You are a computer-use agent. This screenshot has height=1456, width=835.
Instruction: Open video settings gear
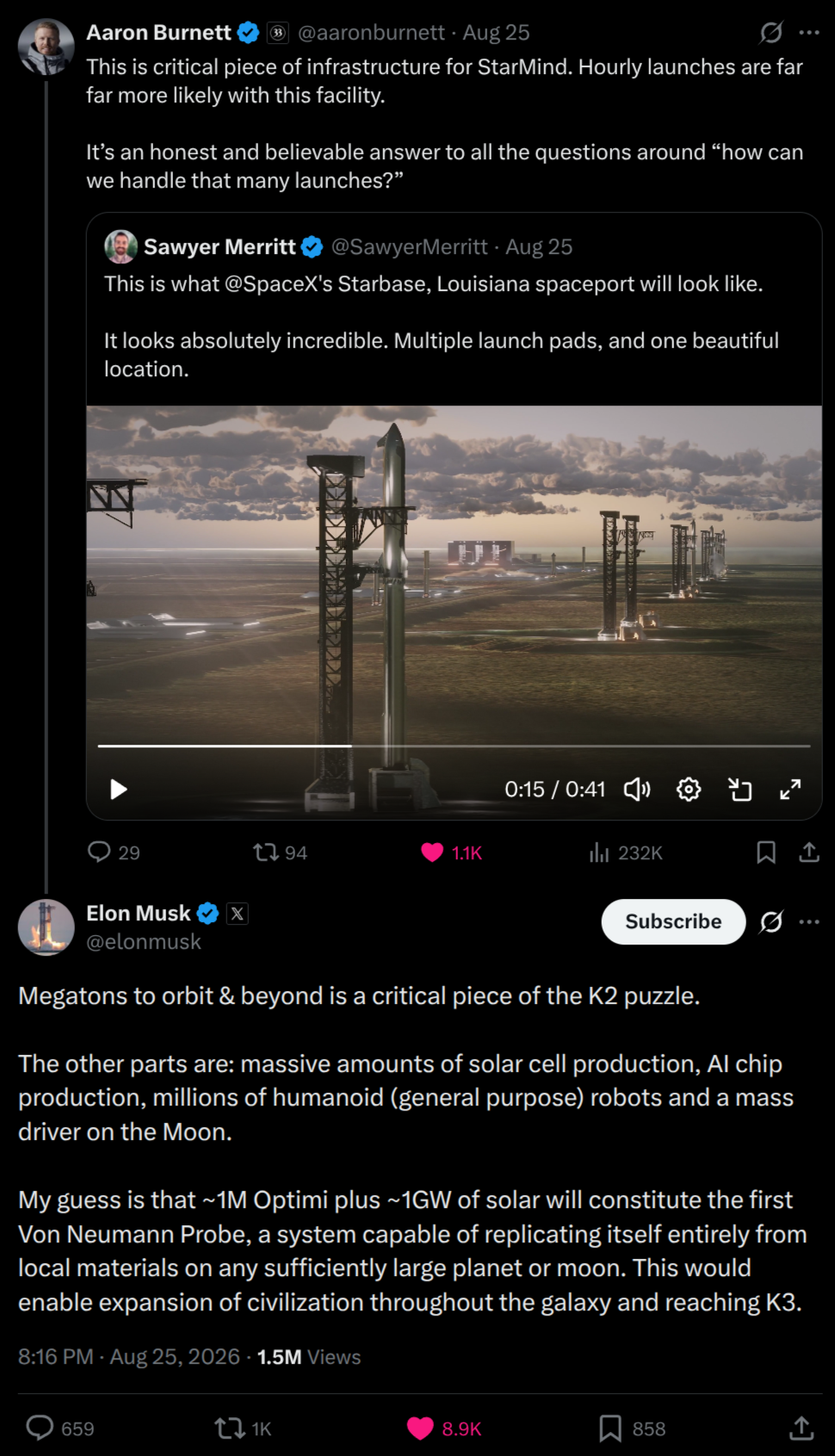[x=689, y=790]
